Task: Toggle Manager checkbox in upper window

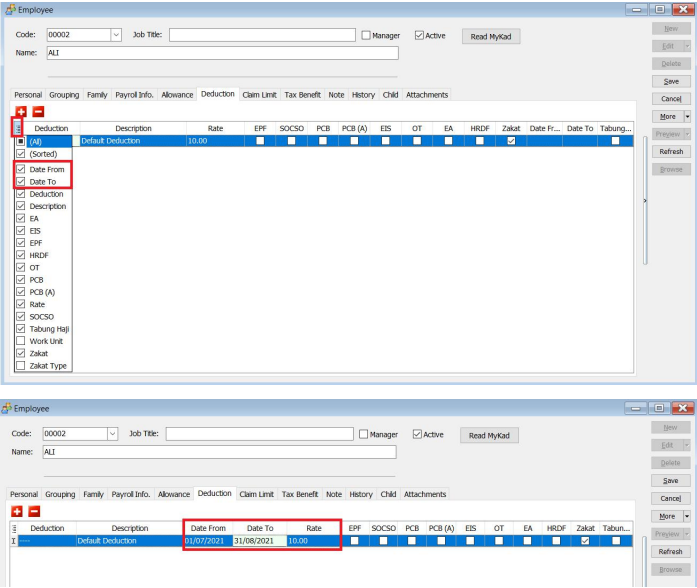Action: 366,35
